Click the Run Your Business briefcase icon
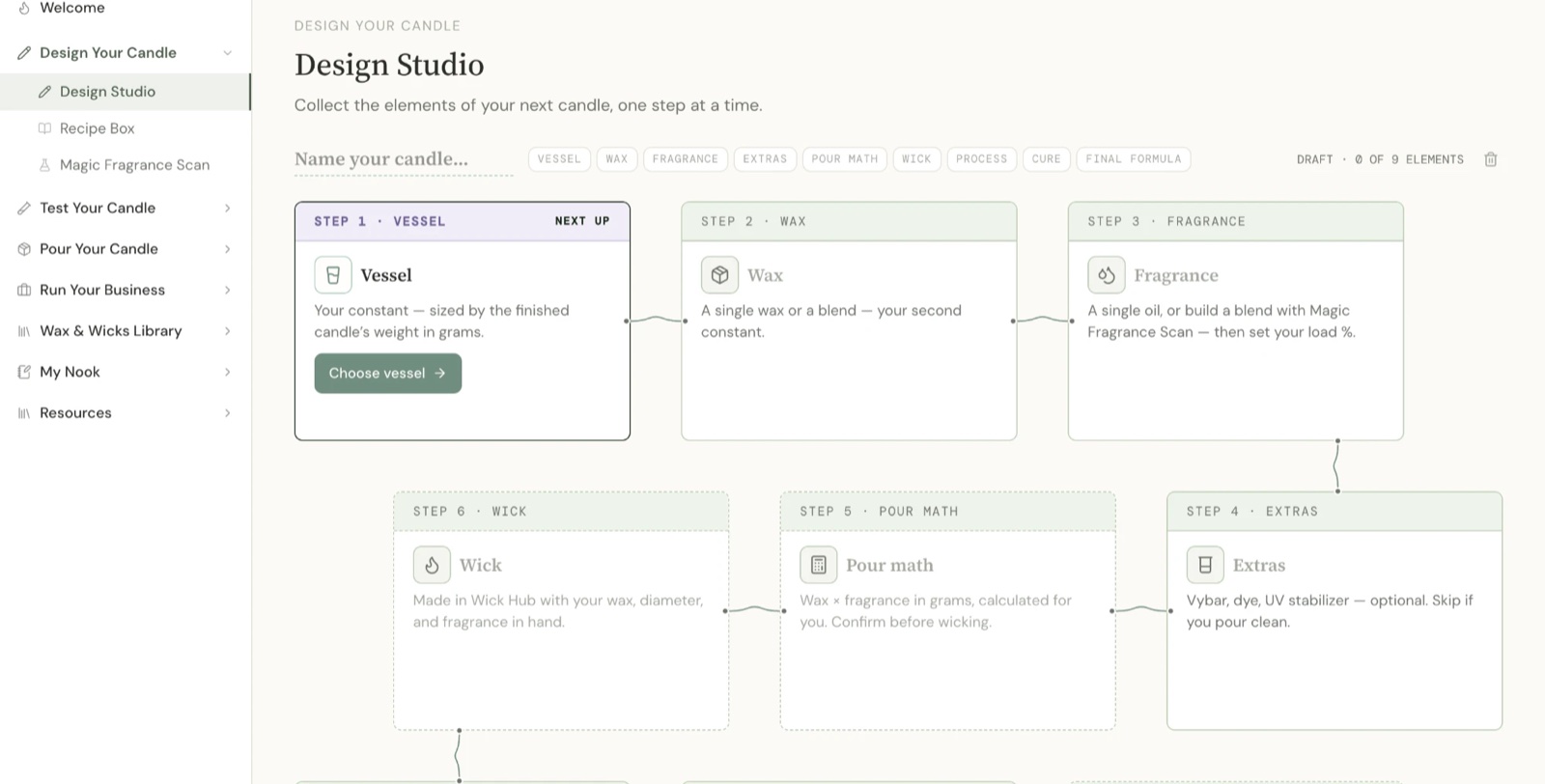 [24, 290]
